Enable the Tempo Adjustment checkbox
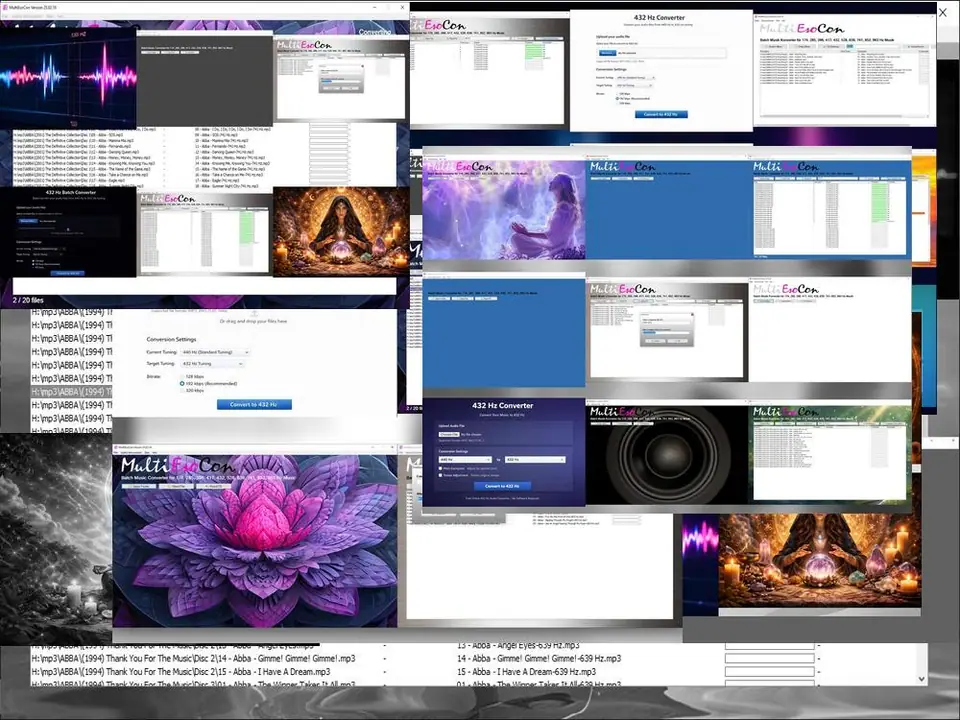The width and height of the screenshot is (960, 720). click(440, 475)
